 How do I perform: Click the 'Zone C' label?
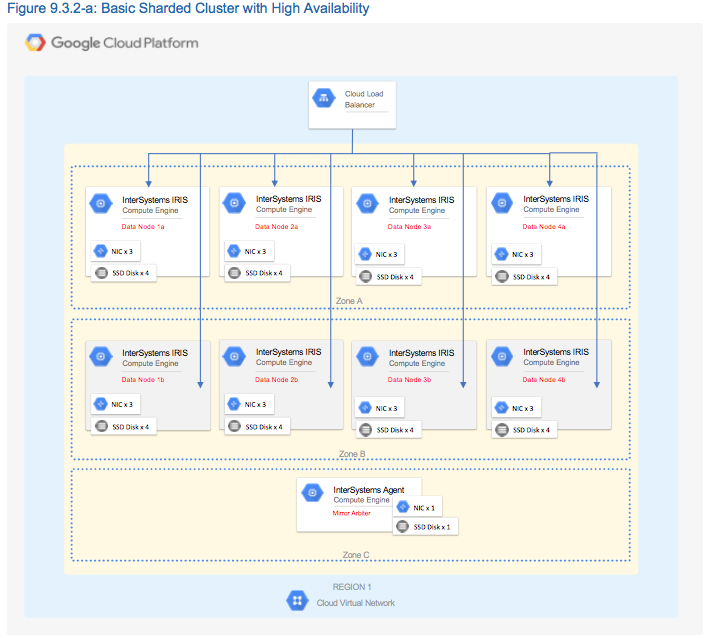click(356, 555)
